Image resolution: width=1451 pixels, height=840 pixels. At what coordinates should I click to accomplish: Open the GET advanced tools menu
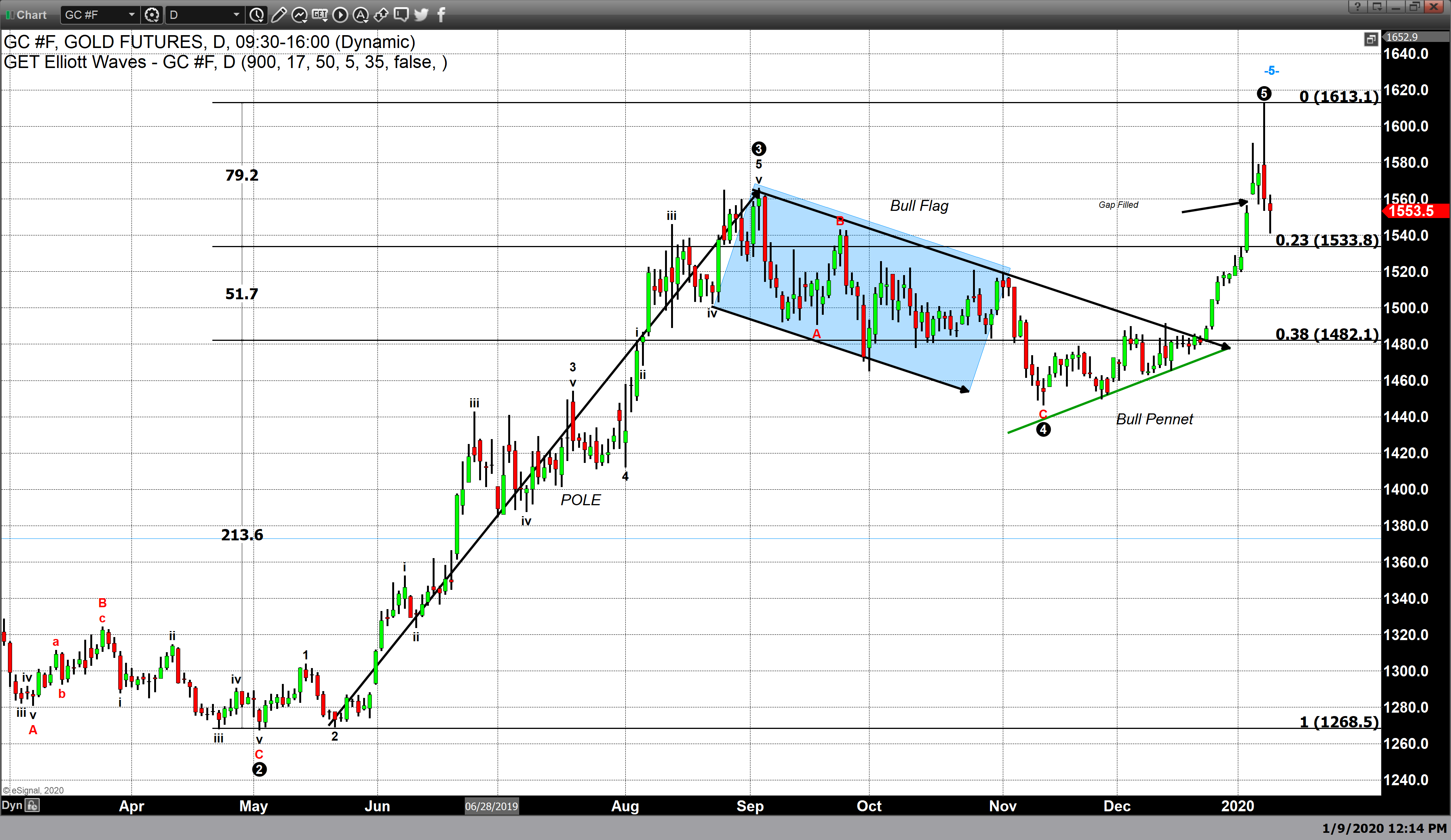pyautogui.click(x=320, y=15)
